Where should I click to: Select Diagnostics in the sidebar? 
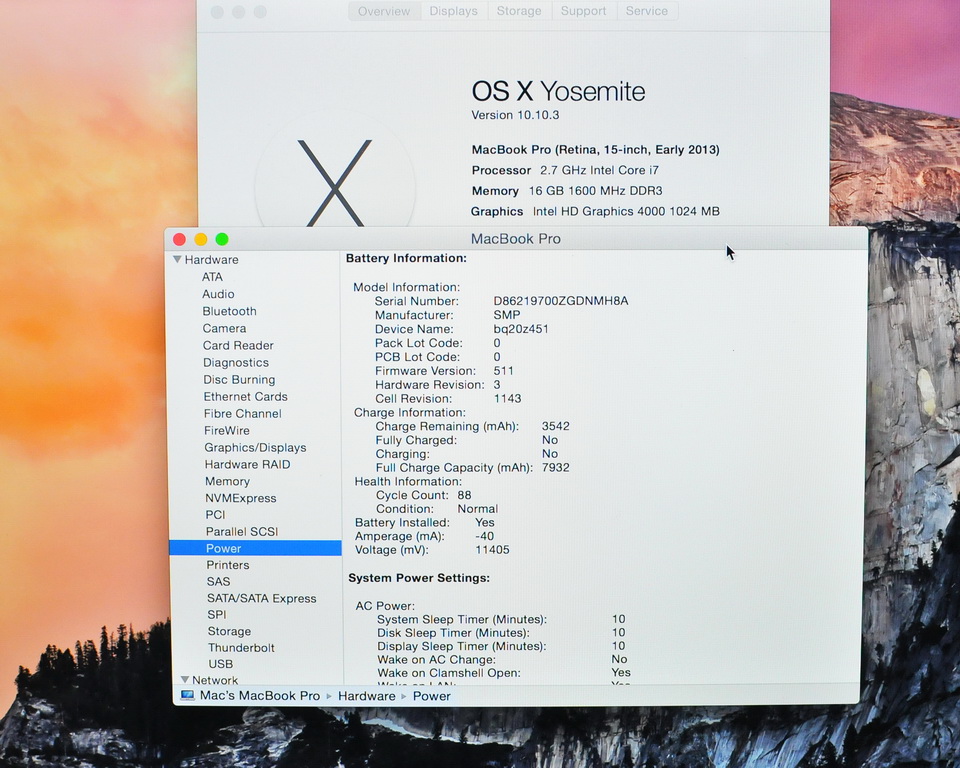point(236,363)
